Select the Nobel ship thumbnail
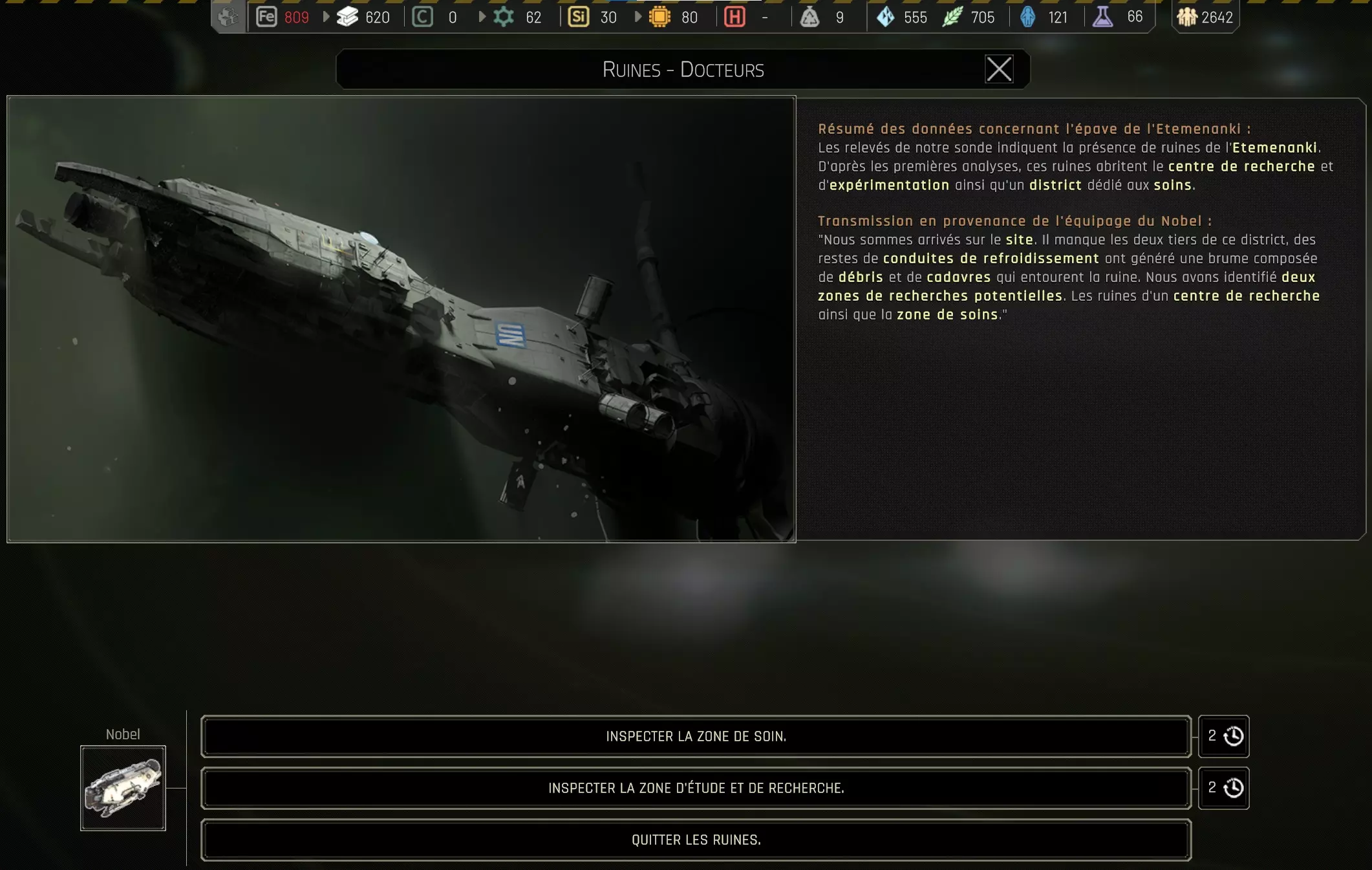Screen dimensions: 1372x870 pyautogui.click(x=123, y=788)
